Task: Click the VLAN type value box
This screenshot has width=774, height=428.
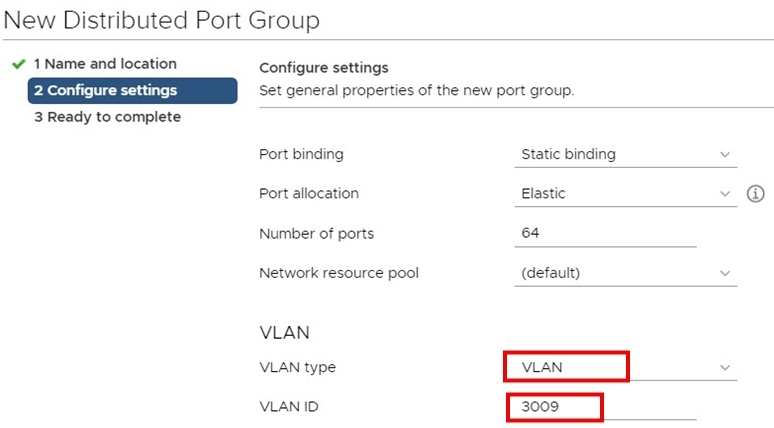Action: (x=566, y=367)
